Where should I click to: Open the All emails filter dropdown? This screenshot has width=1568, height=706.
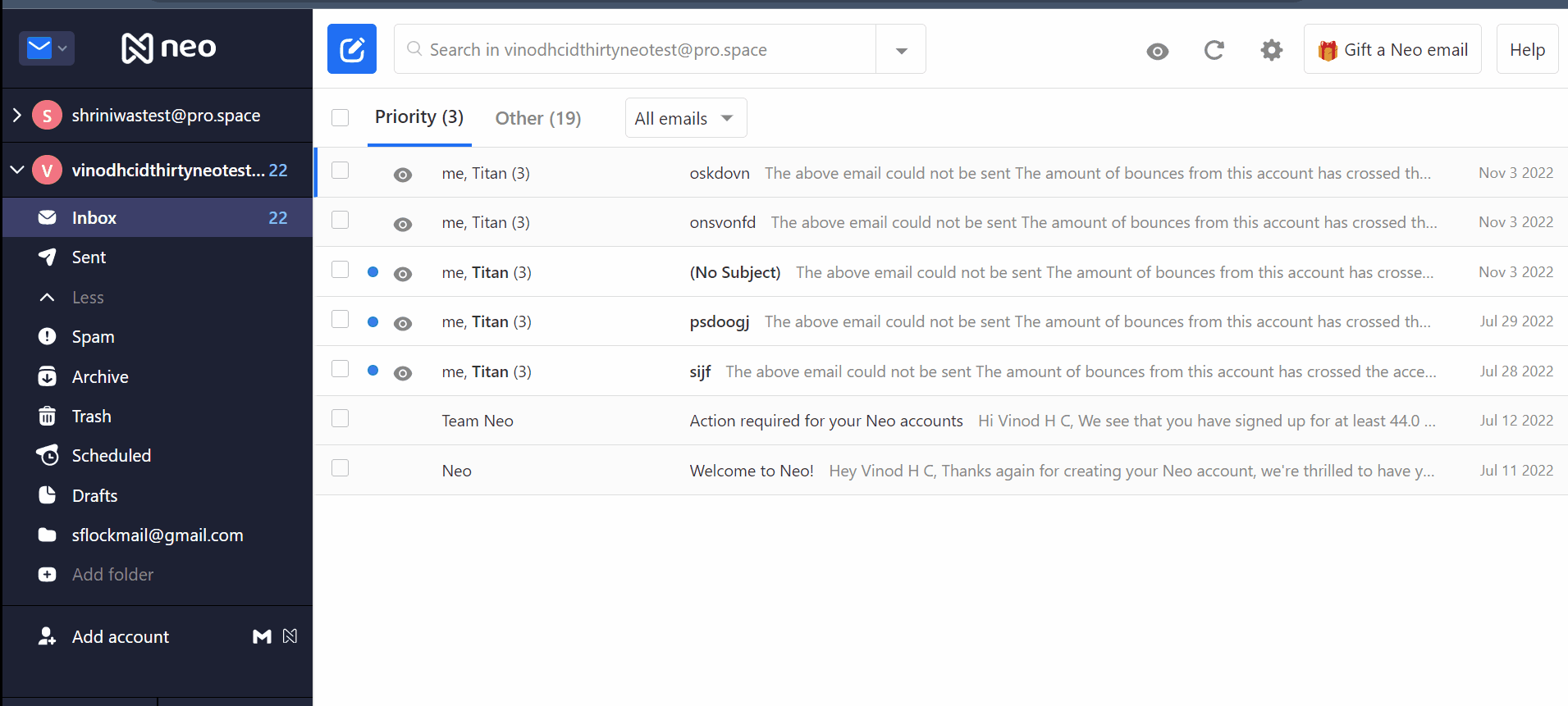[686, 118]
